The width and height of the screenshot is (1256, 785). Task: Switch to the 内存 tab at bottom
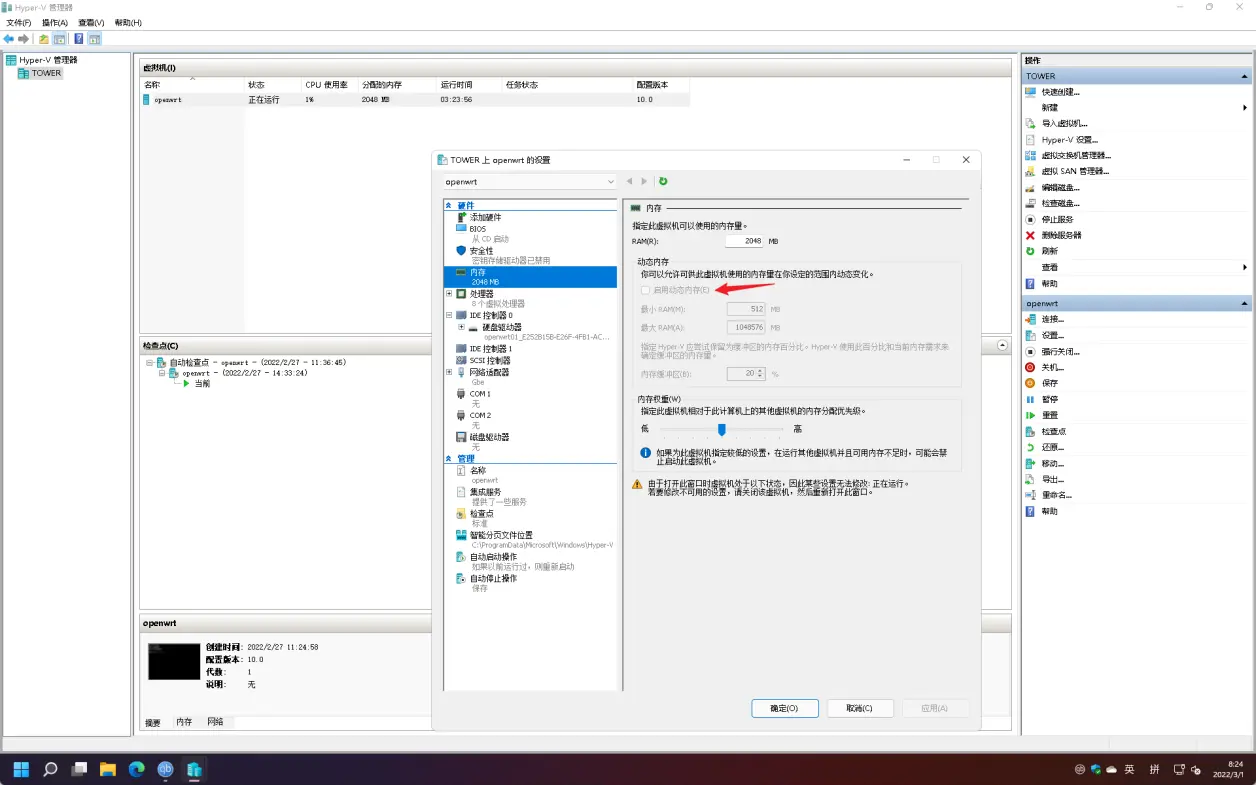184,722
